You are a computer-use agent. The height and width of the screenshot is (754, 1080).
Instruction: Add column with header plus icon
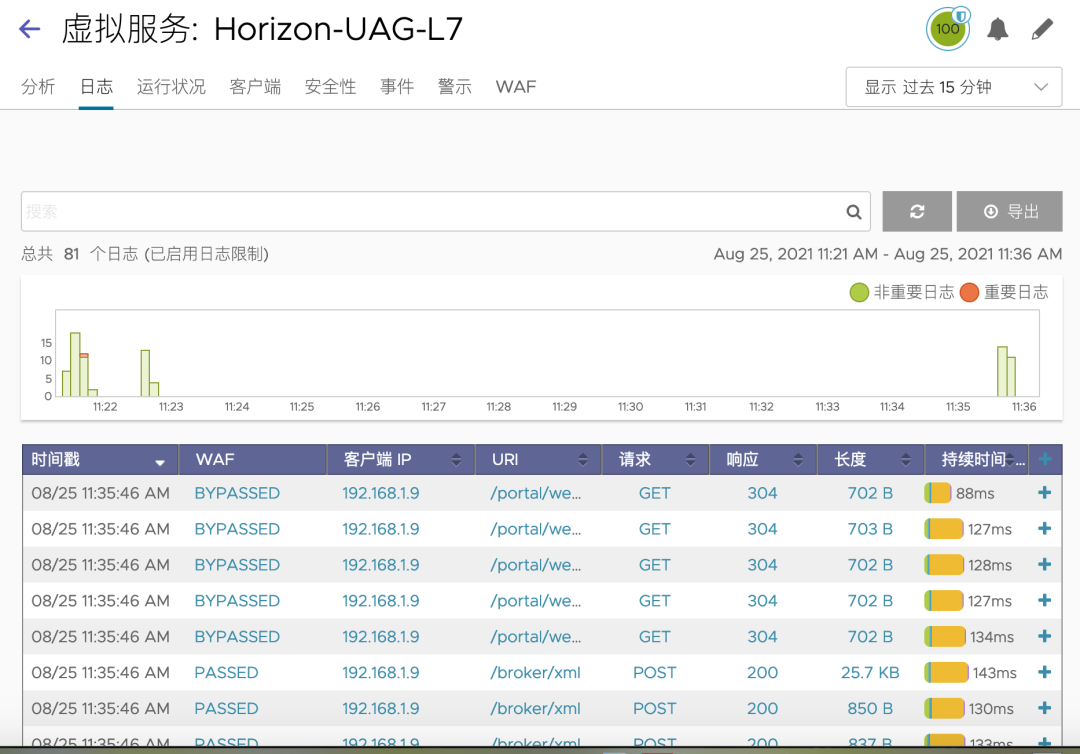pyautogui.click(x=1045, y=459)
